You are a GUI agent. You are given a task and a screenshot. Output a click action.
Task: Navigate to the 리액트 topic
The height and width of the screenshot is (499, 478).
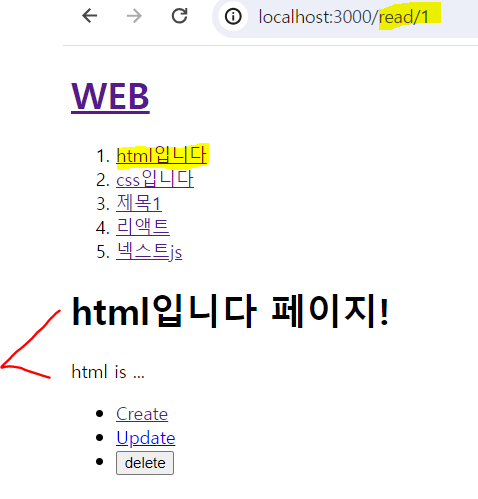click(x=143, y=227)
